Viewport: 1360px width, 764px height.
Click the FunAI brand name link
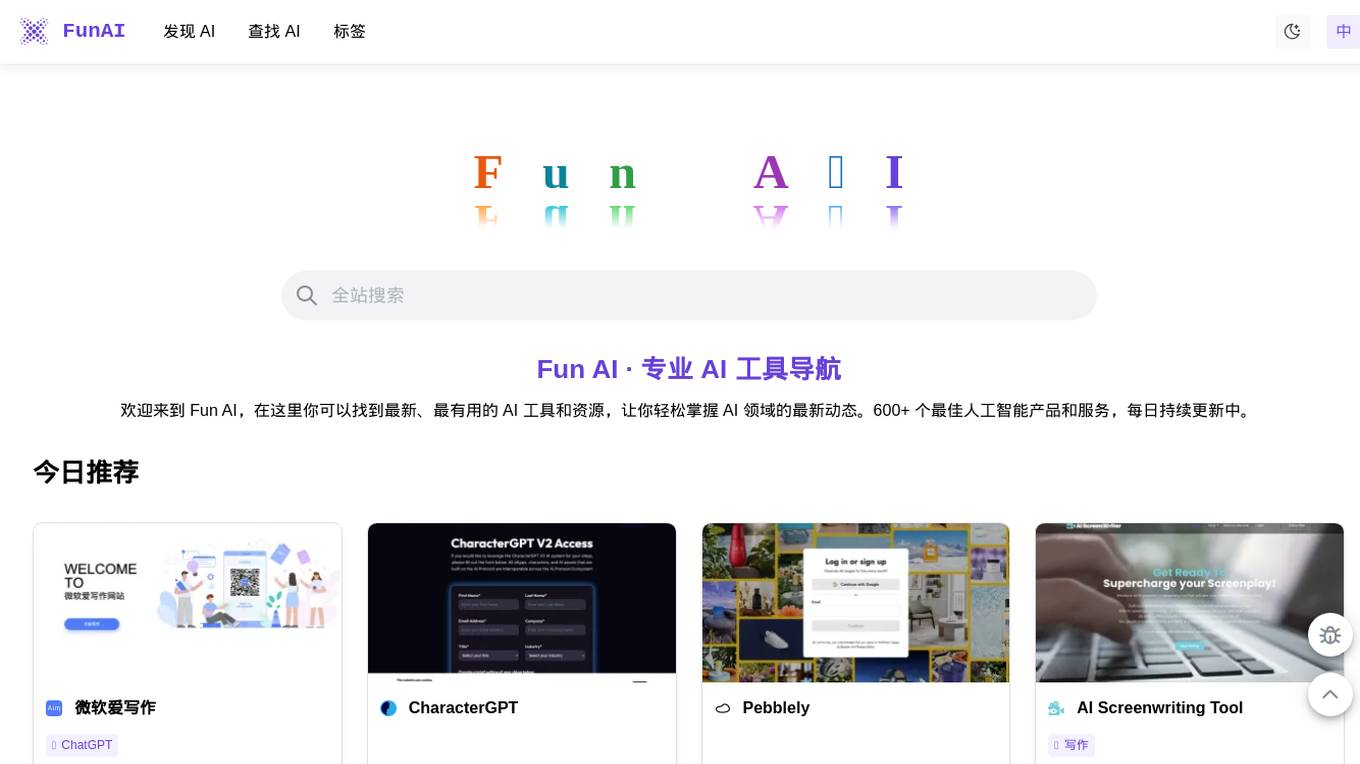(94, 31)
